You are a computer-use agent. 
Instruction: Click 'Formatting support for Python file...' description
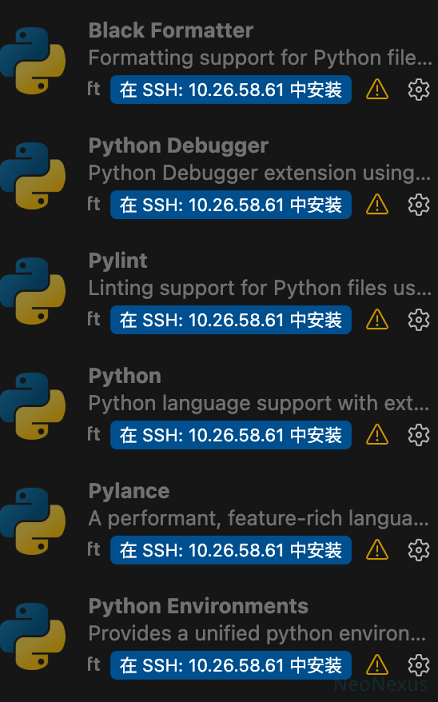pos(260,58)
